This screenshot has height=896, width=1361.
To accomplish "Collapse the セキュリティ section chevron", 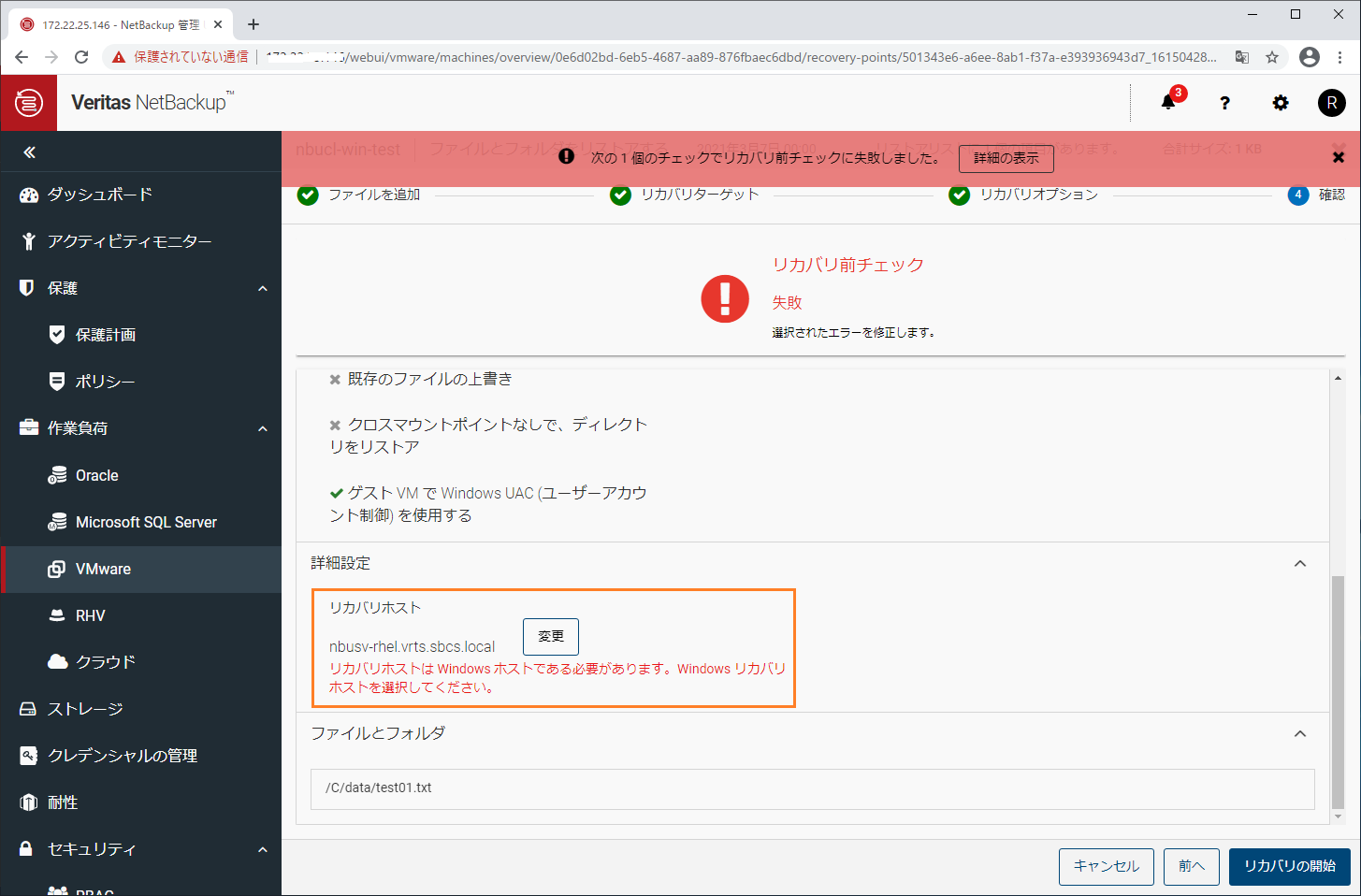I will [x=263, y=849].
